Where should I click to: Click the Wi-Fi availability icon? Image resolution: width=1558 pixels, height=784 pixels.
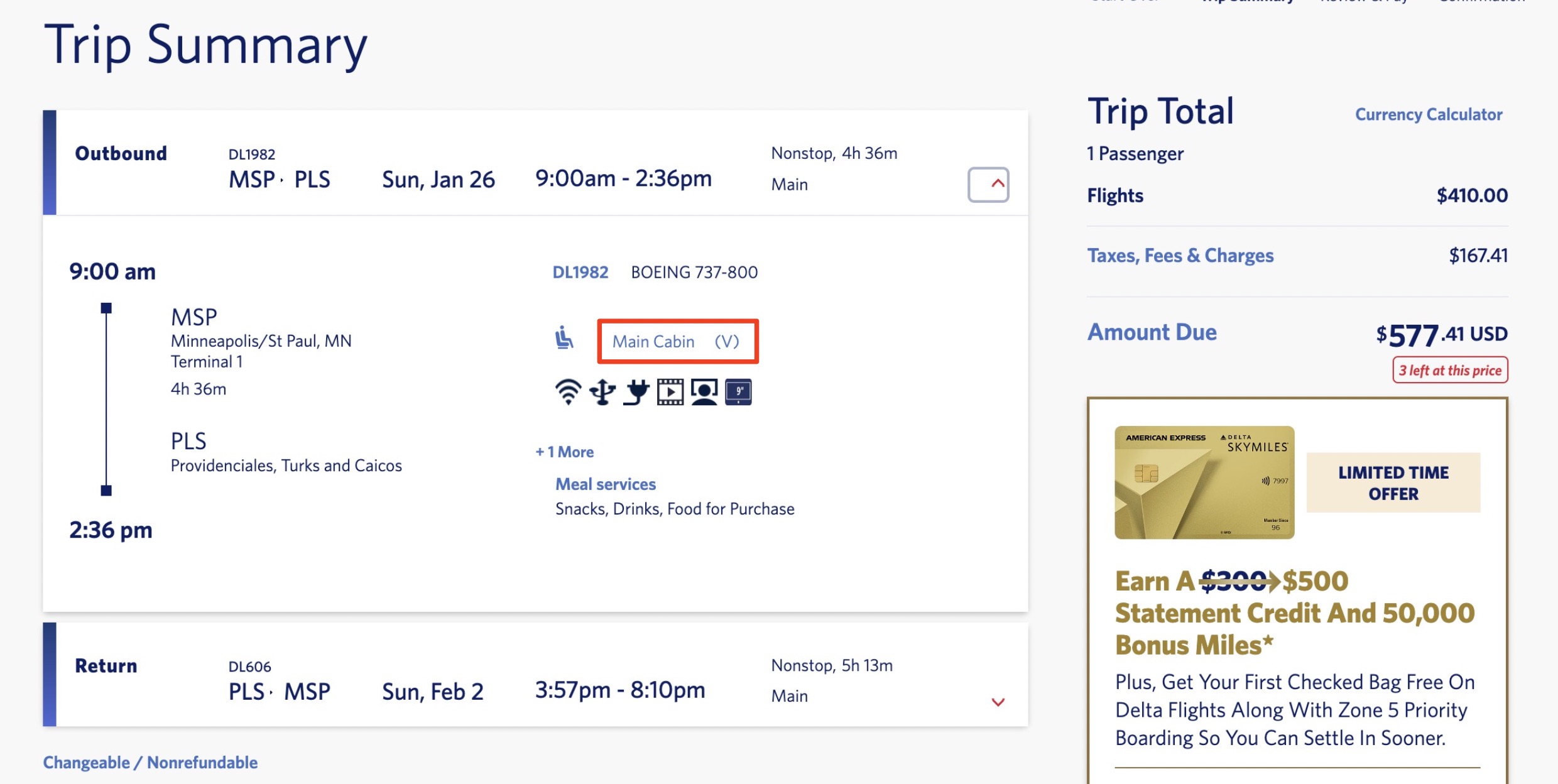pos(567,391)
